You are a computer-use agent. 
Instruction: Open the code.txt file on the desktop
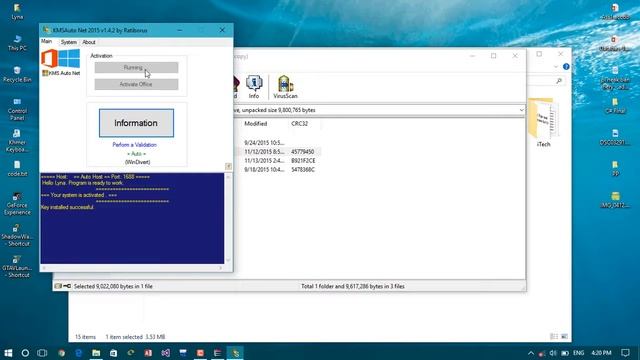pos(17,168)
